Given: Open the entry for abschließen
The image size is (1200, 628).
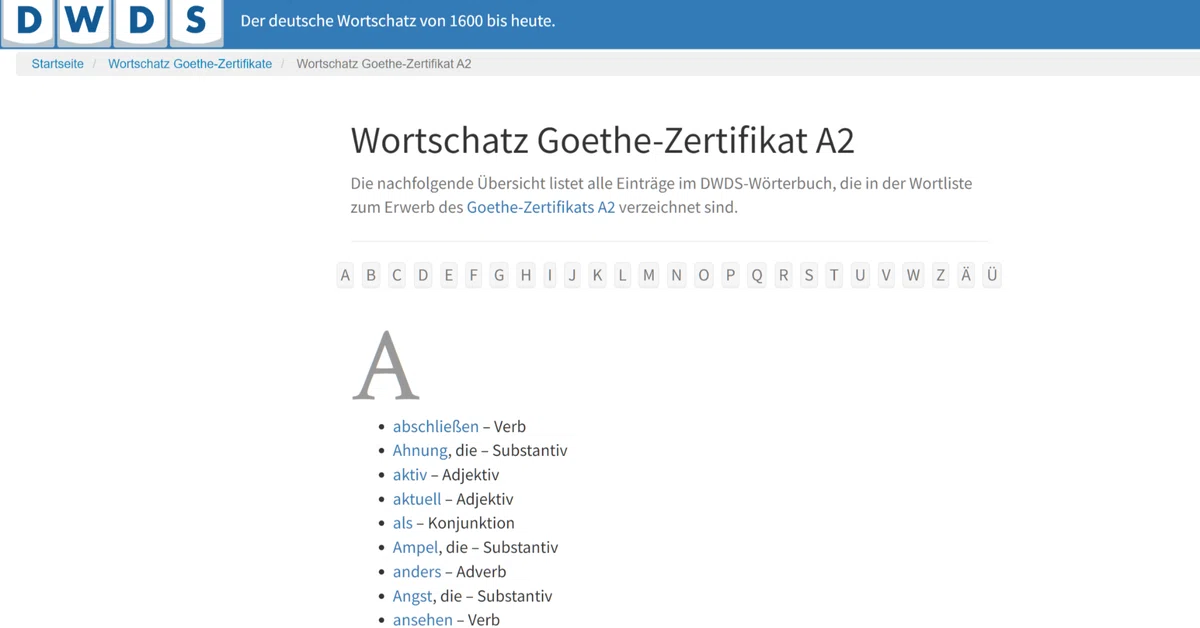Looking at the screenshot, I should (436, 426).
